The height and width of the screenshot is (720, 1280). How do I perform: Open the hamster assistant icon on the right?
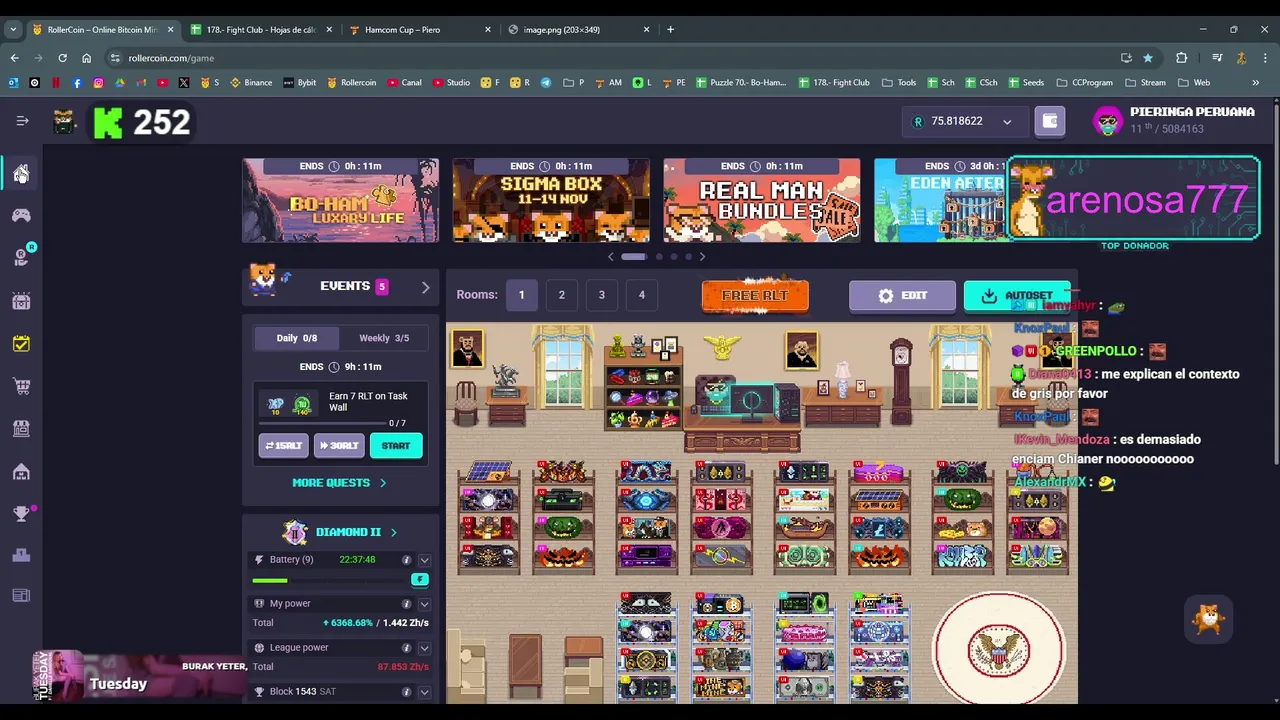tap(1209, 620)
